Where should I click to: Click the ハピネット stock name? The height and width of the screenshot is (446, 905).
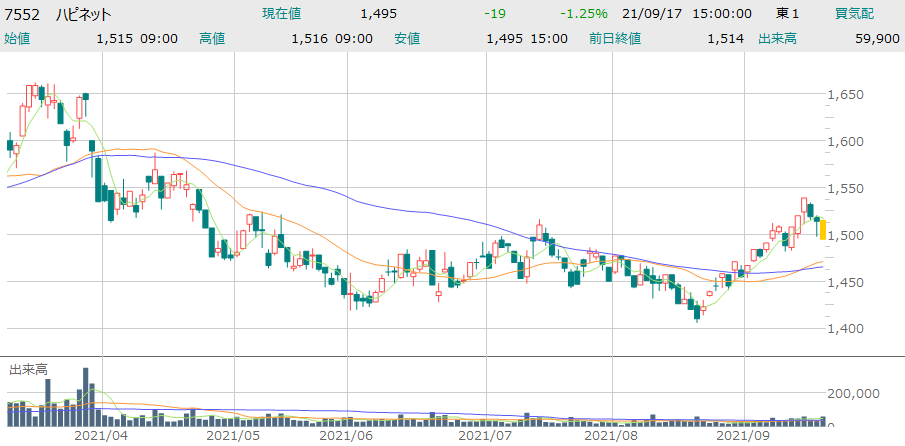tap(83, 14)
